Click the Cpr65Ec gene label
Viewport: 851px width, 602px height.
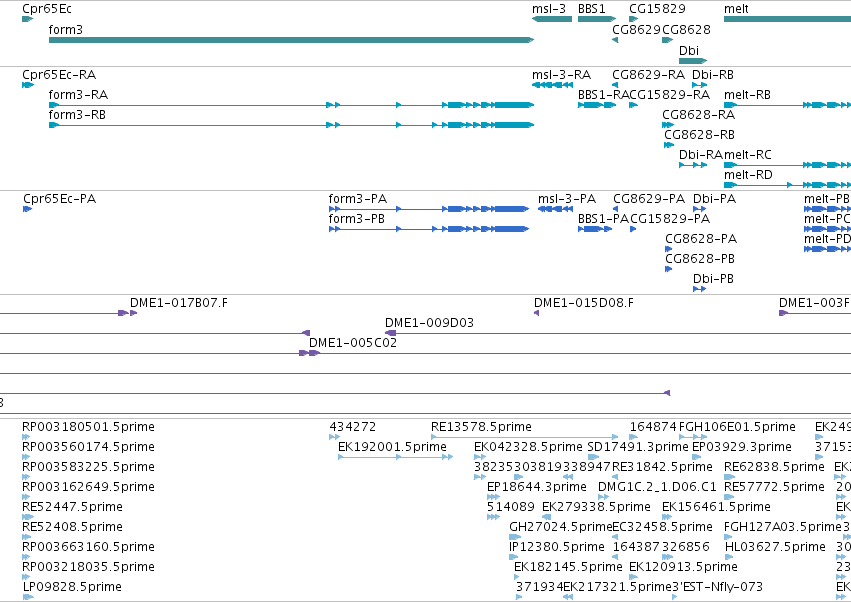pyautogui.click(x=47, y=9)
